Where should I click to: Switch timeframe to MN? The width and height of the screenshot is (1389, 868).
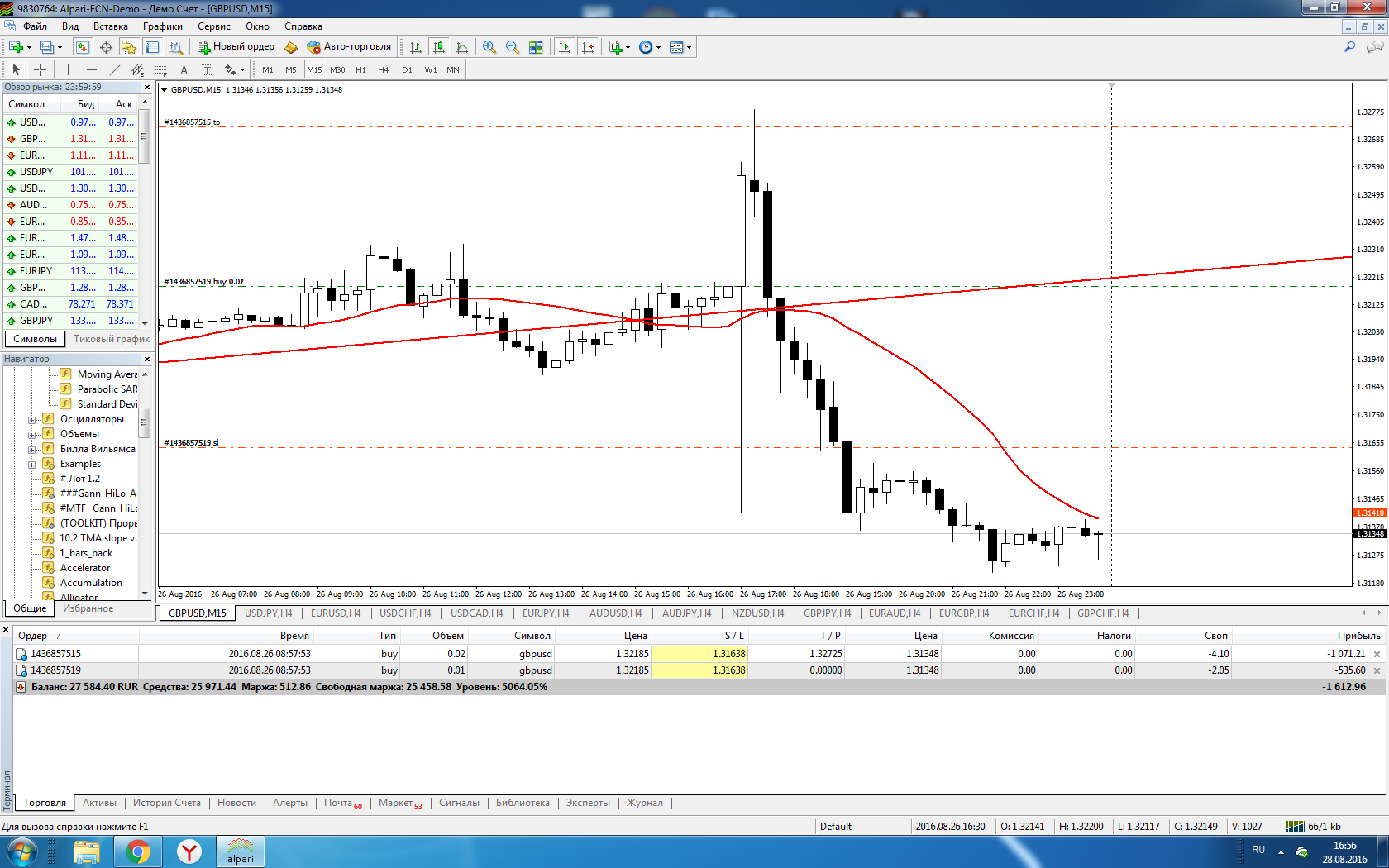[x=453, y=70]
